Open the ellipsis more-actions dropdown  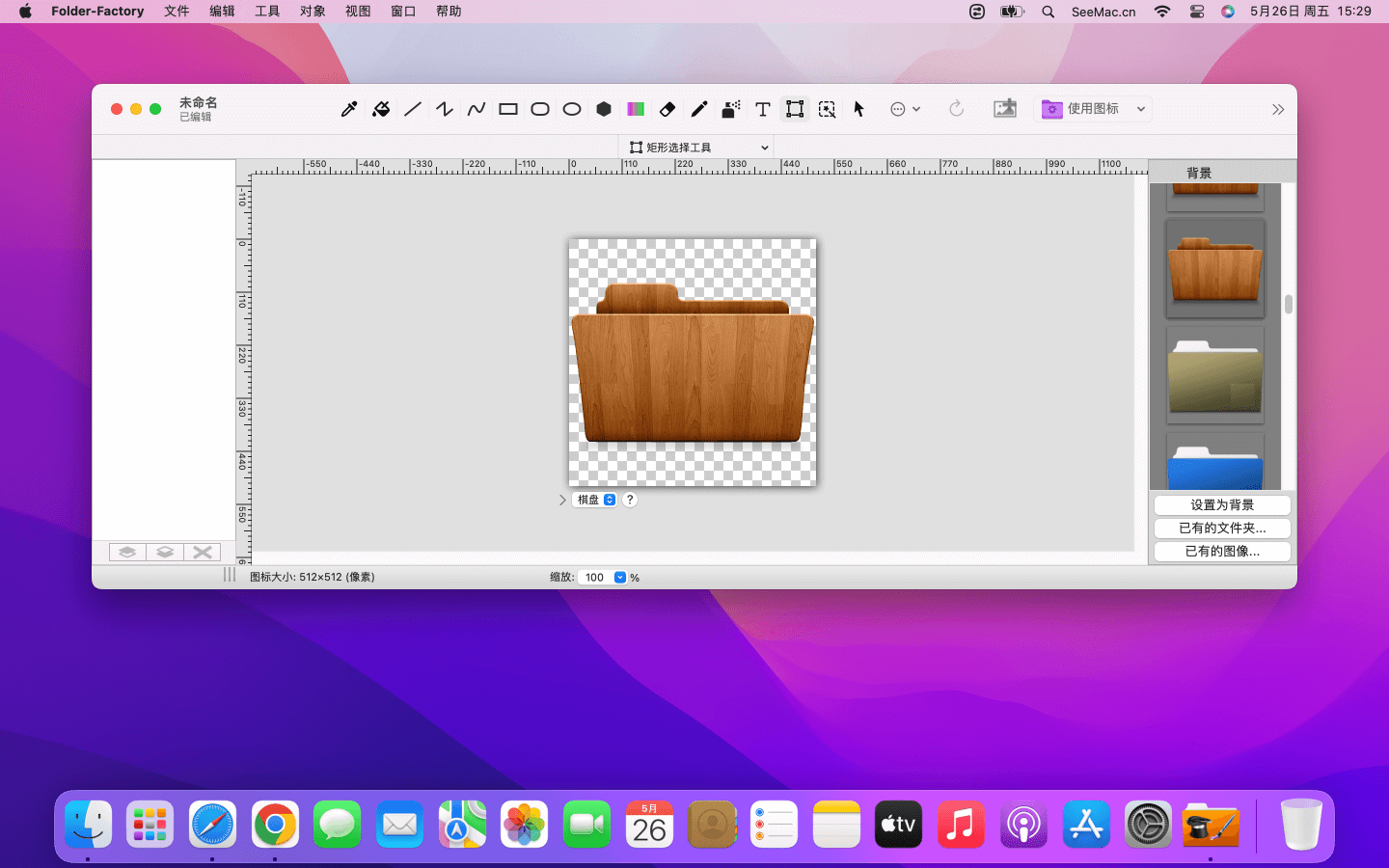coord(905,109)
